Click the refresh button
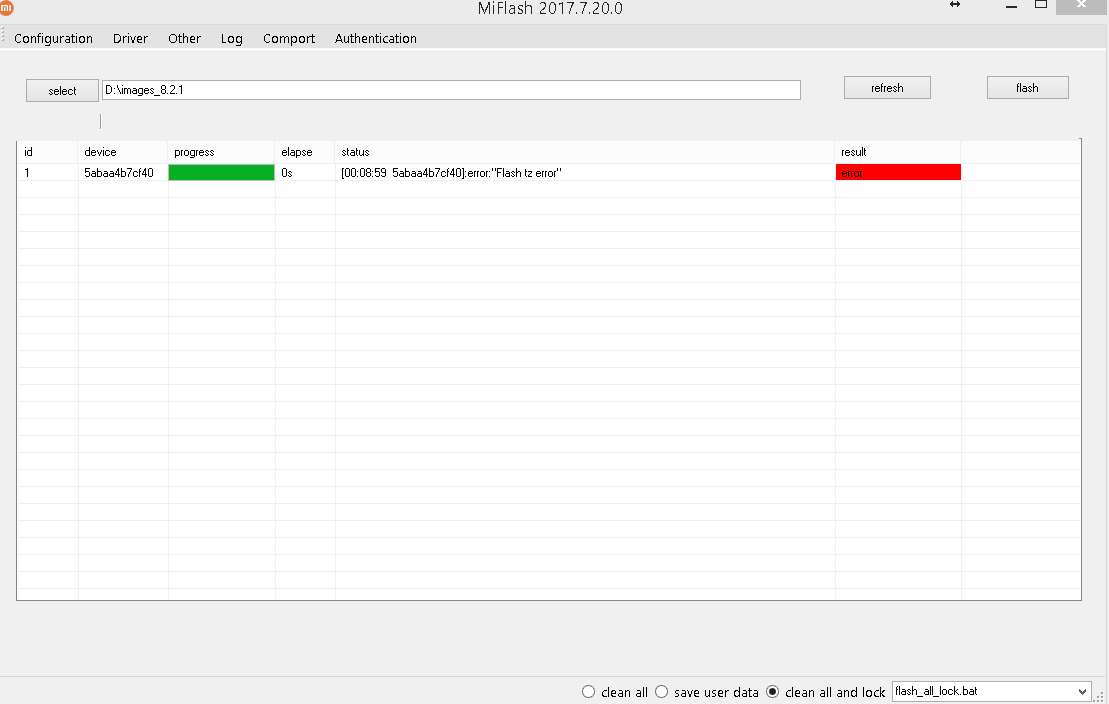This screenshot has height=704, width=1109. [x=887, y=88]
